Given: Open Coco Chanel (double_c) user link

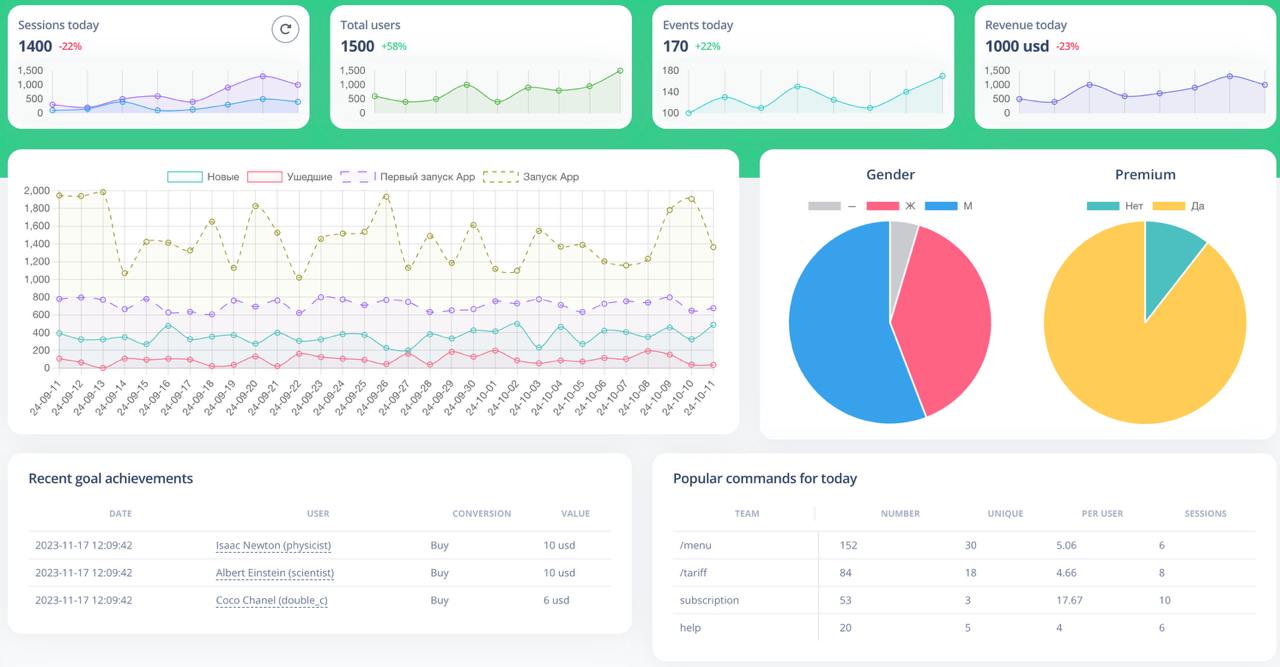Looking at the screenshot, I should pos(272,600).
